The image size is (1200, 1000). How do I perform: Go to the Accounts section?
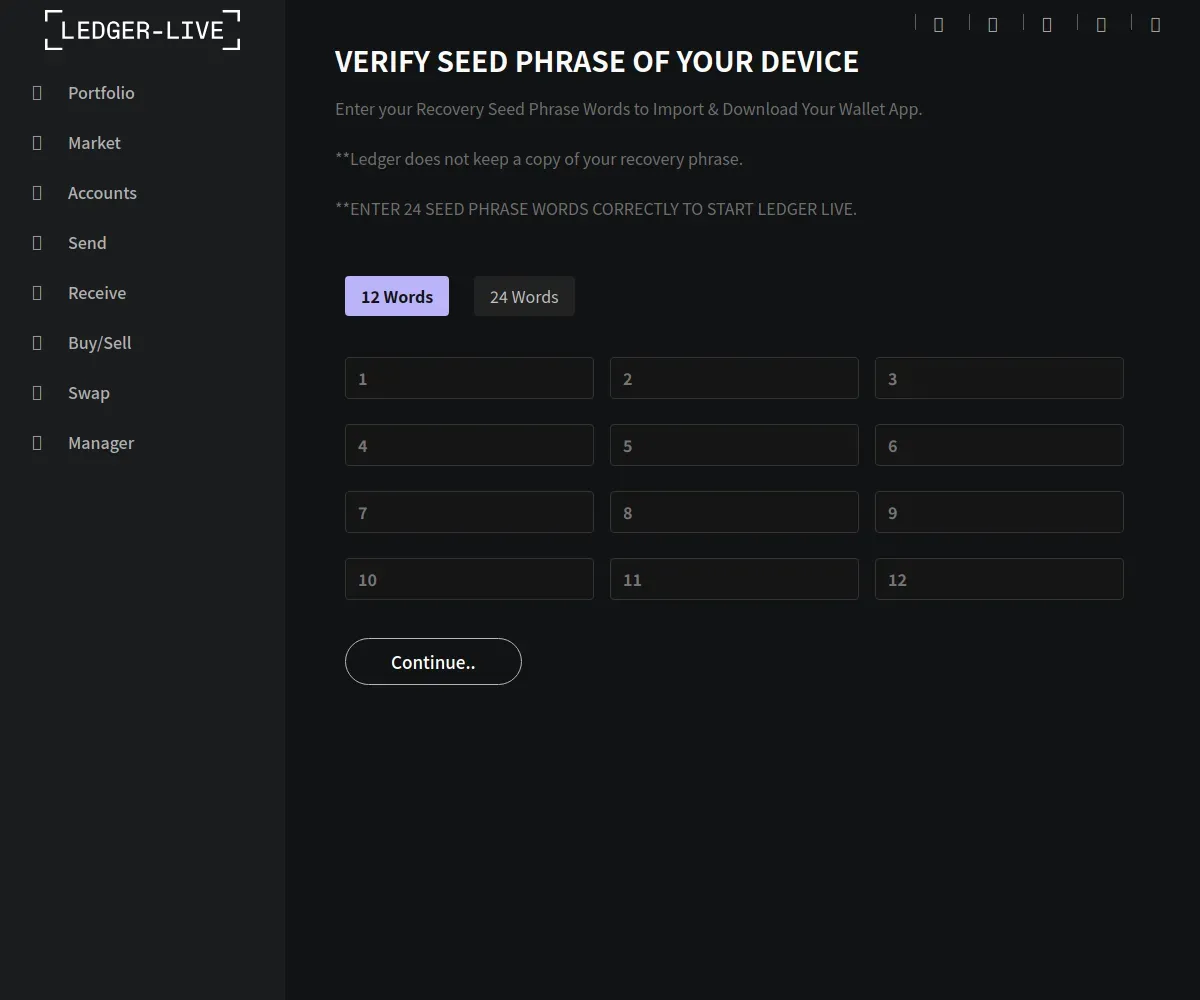(102, 192)
